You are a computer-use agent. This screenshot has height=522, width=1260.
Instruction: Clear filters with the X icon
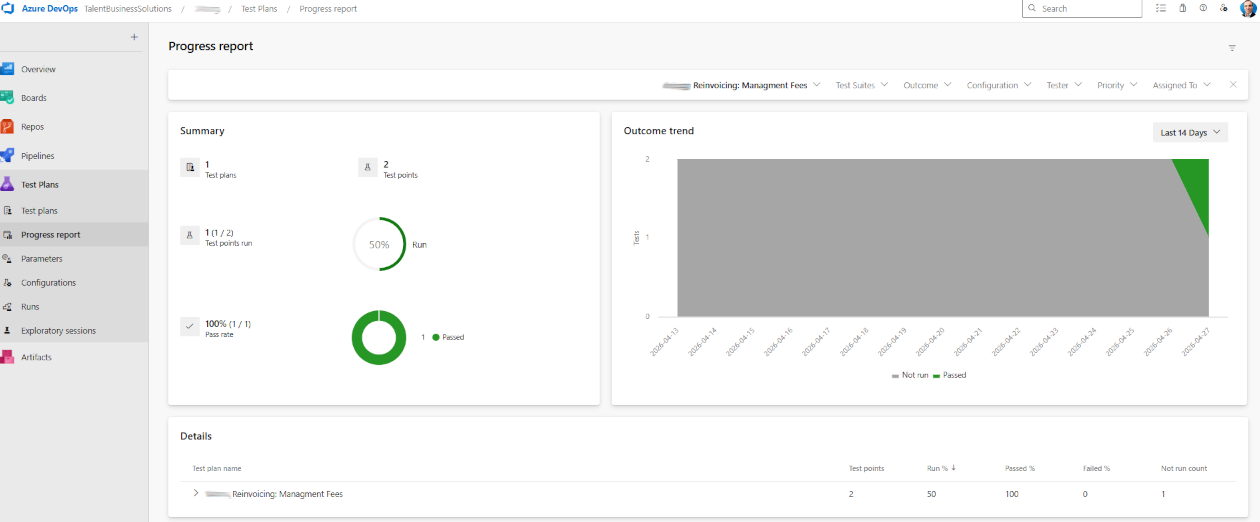pos(1233,85)
